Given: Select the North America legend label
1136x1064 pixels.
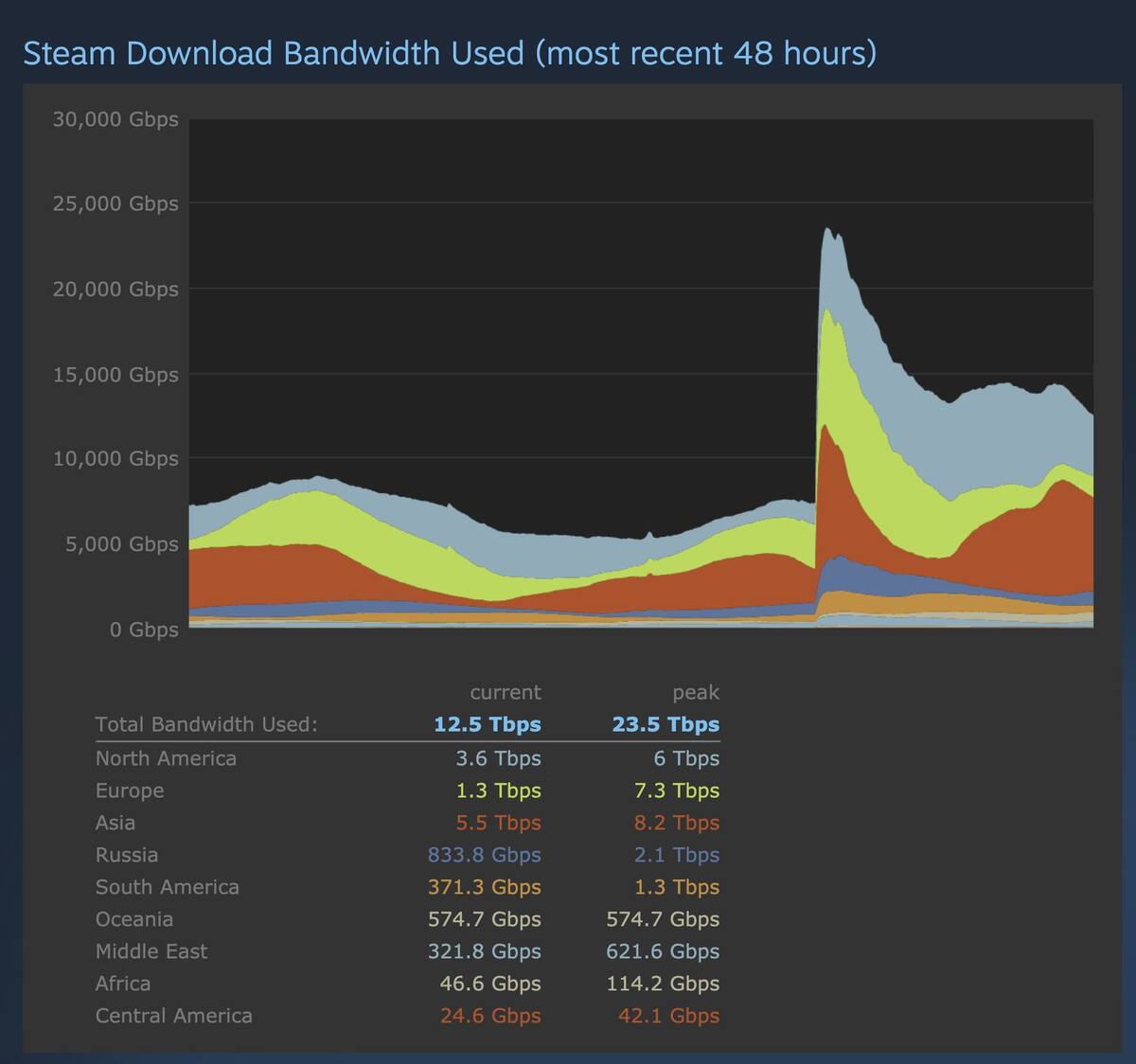Looking at the screenshot, I should (166, 758).
